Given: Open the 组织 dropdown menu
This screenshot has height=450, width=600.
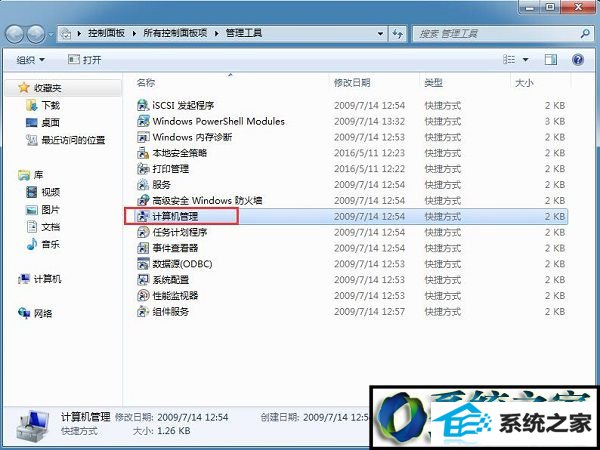Looking at the screenshot, I should pyautogui.click(x=31, y=60).
